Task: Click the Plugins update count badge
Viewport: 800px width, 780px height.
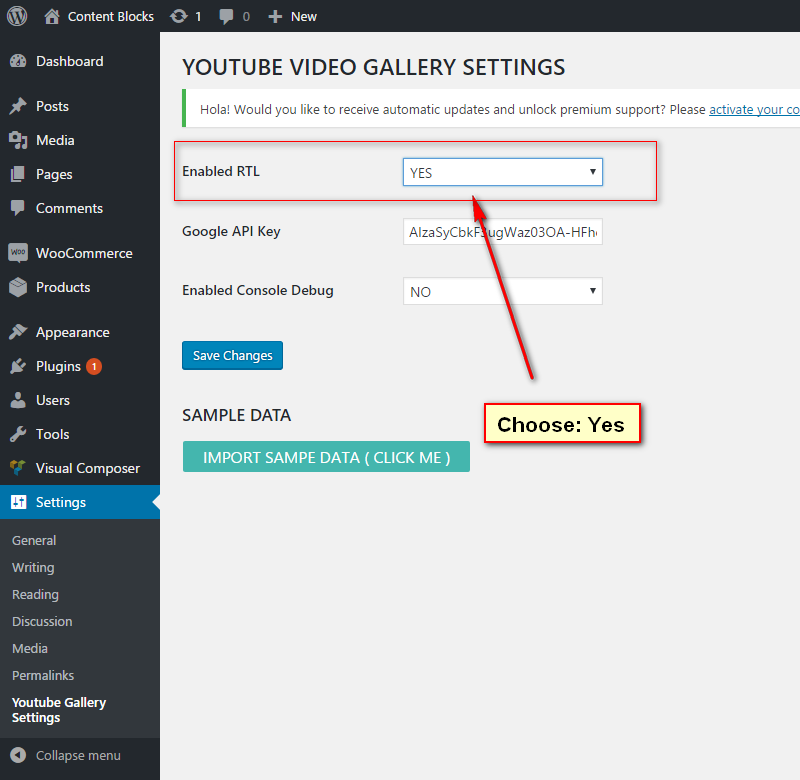Action: click(x=94, y=366)
